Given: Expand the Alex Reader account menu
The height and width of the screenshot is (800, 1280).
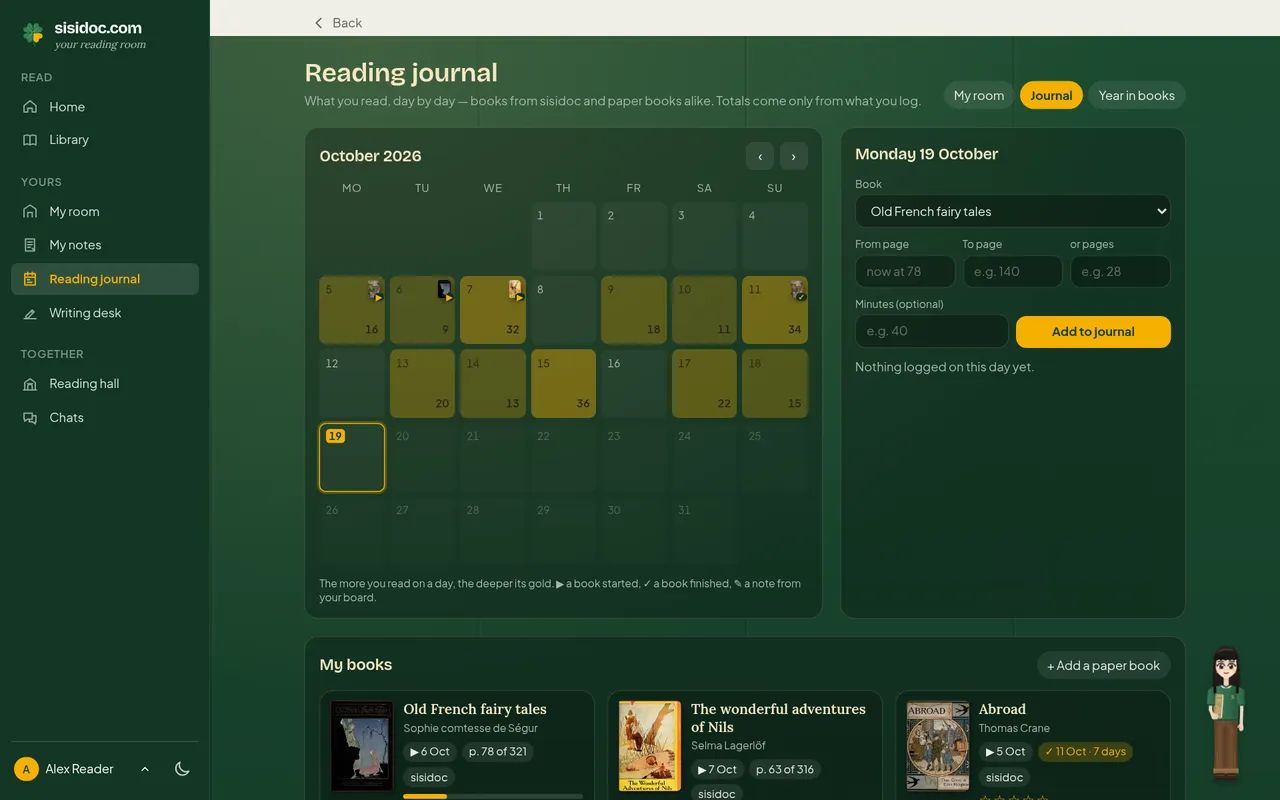Looking at the screenshot, I should (x=145, y=769).
